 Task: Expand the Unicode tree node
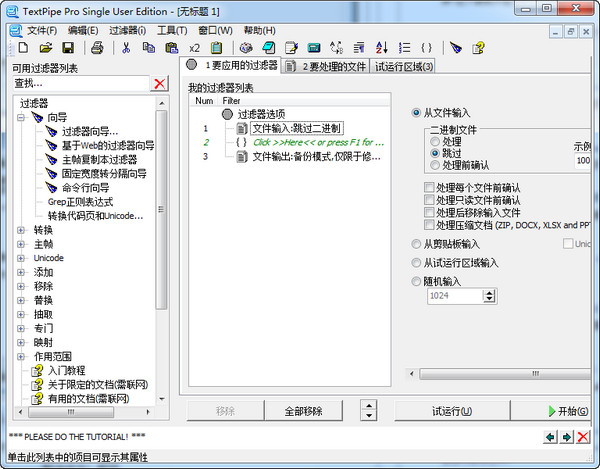tap(21, 258)
